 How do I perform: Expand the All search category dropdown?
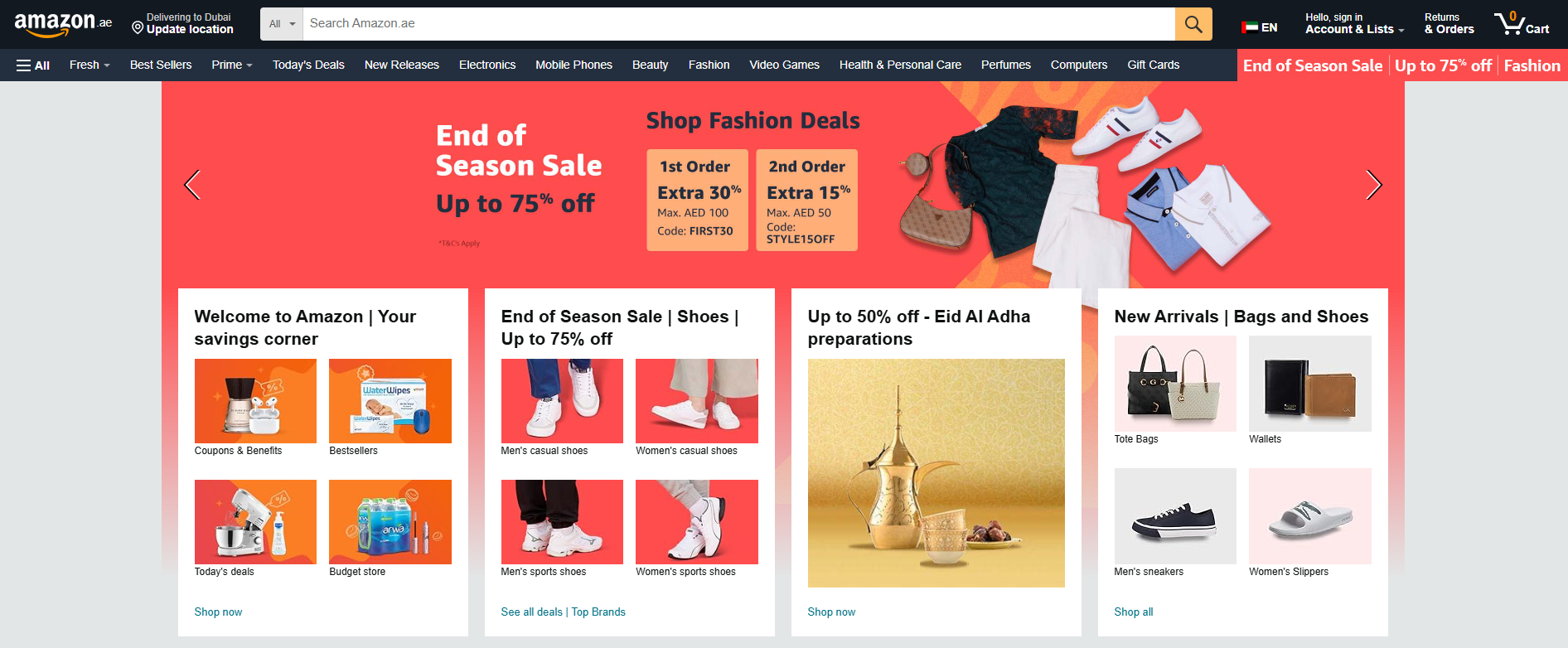coord(282,24)
